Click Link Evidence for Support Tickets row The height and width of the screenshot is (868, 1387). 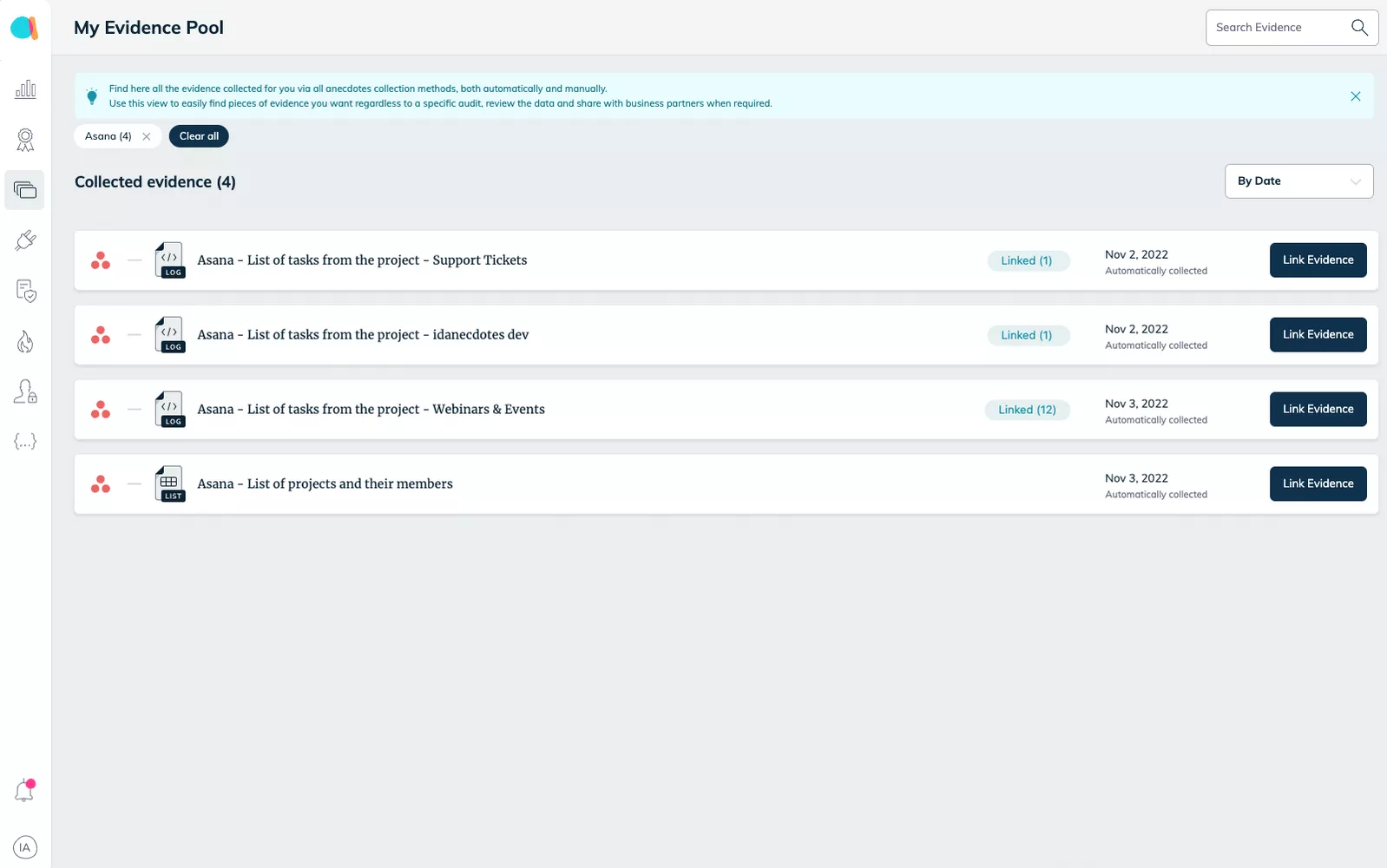pyautogui.click(x=1318, y=260)
